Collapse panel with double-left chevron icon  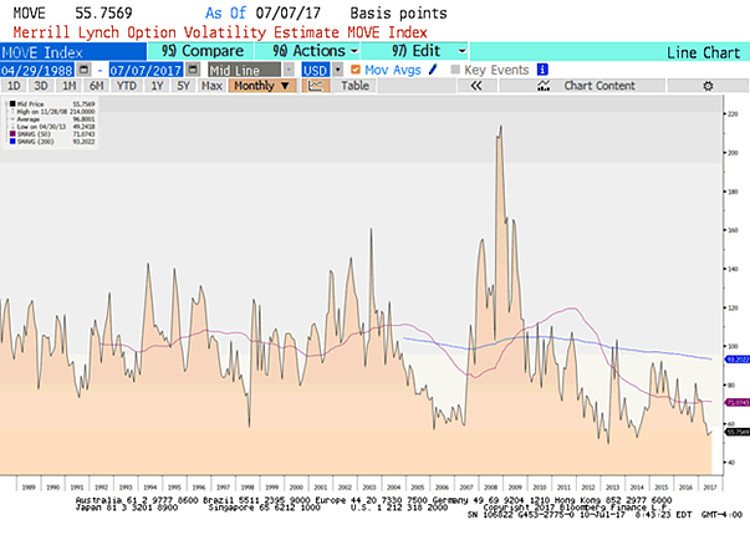click(x=476, y=86)
